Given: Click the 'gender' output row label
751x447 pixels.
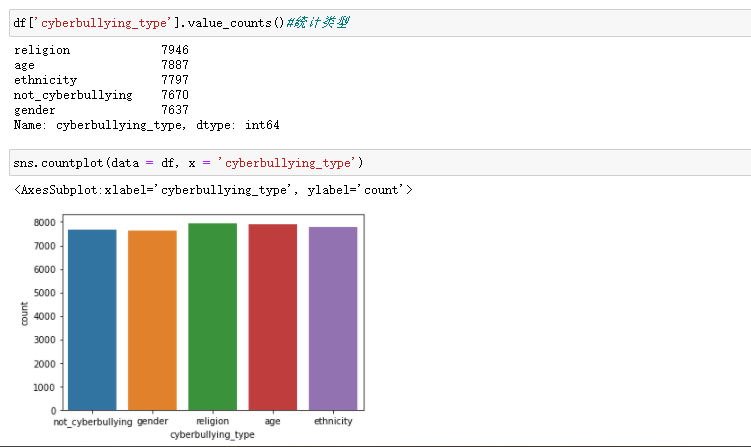Looking at the screenshot, I should [x=34, y=110].
